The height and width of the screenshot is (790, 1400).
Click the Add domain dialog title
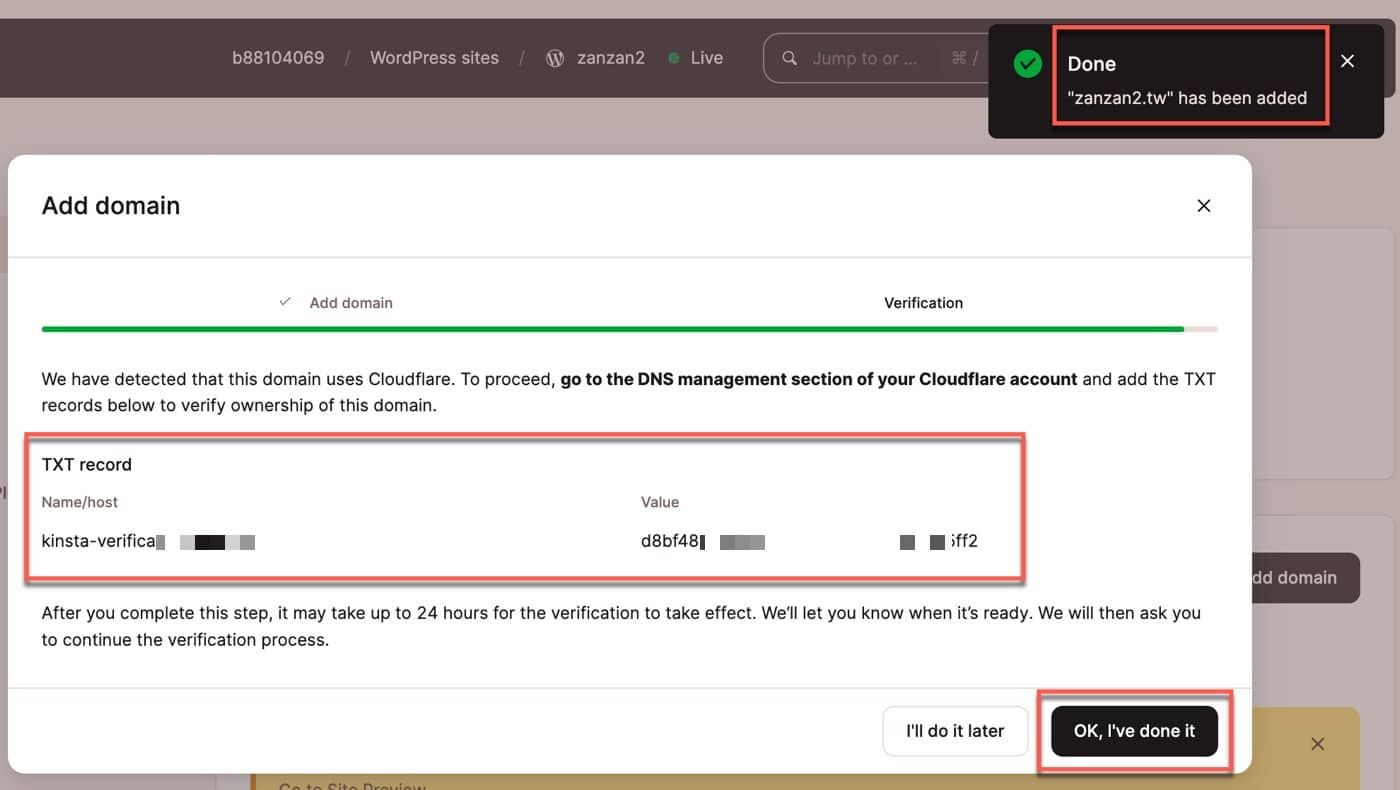pyautogui.click(x=111, y=205)
